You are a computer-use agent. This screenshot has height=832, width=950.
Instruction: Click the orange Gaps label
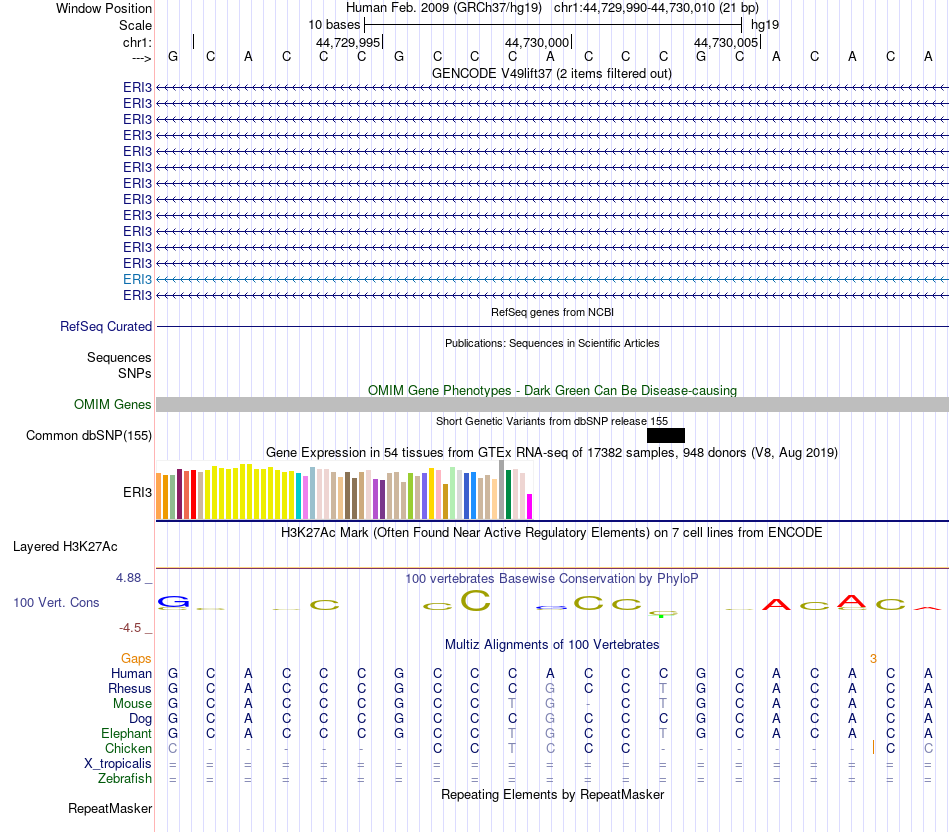click(136, 659)
